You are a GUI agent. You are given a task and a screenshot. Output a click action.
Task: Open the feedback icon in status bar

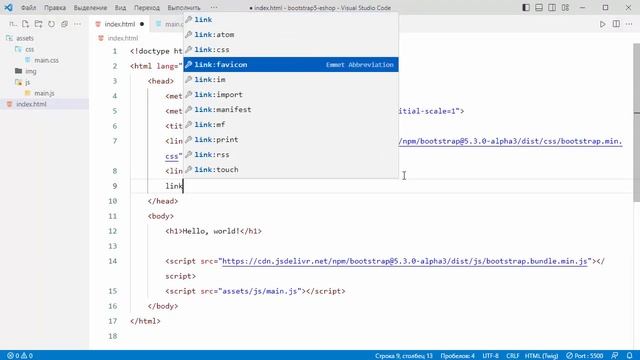tap(615, 356)
